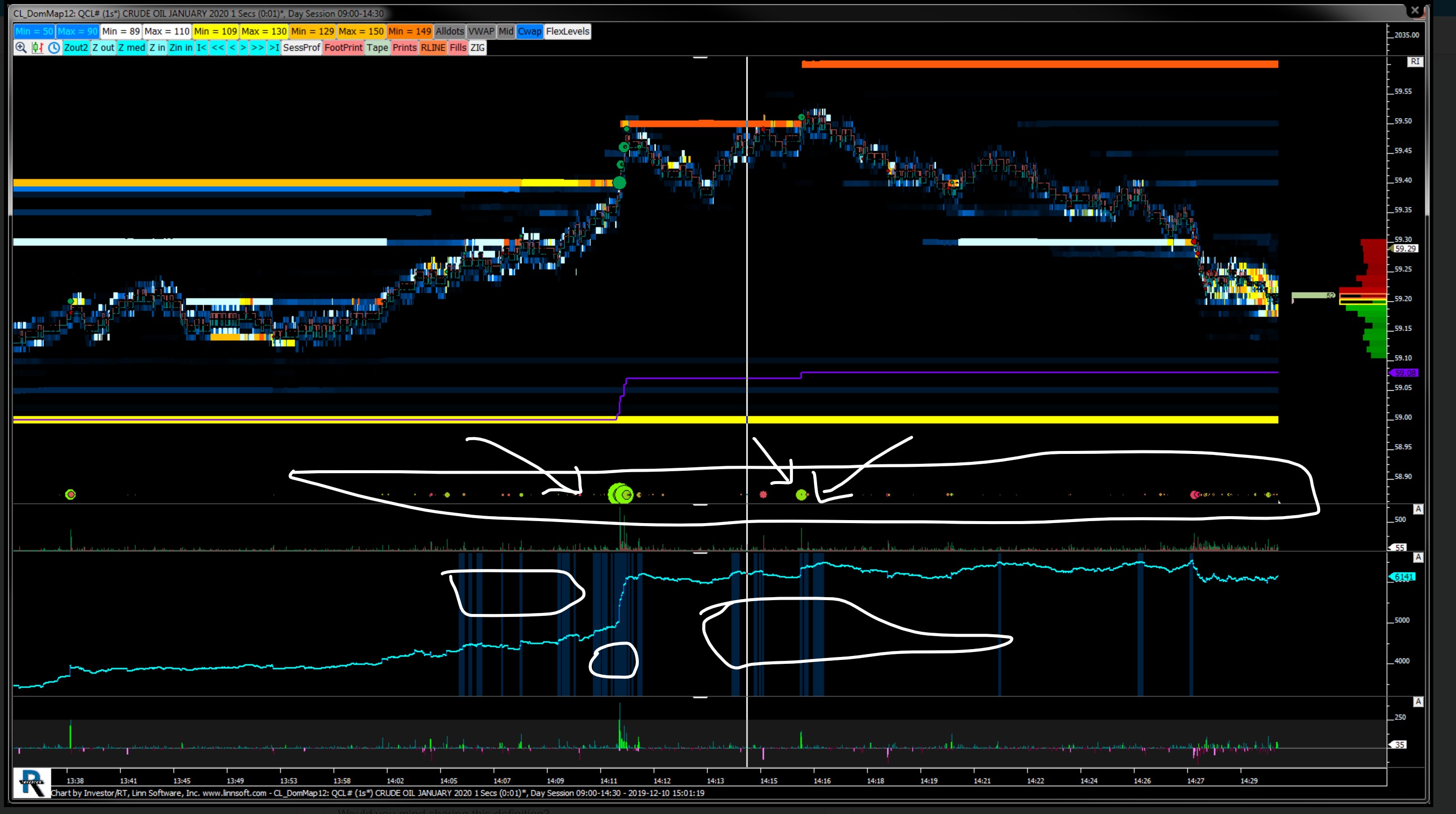Click the clock periodicity icon
1456x814 pixels.
(x=54, y=47)
